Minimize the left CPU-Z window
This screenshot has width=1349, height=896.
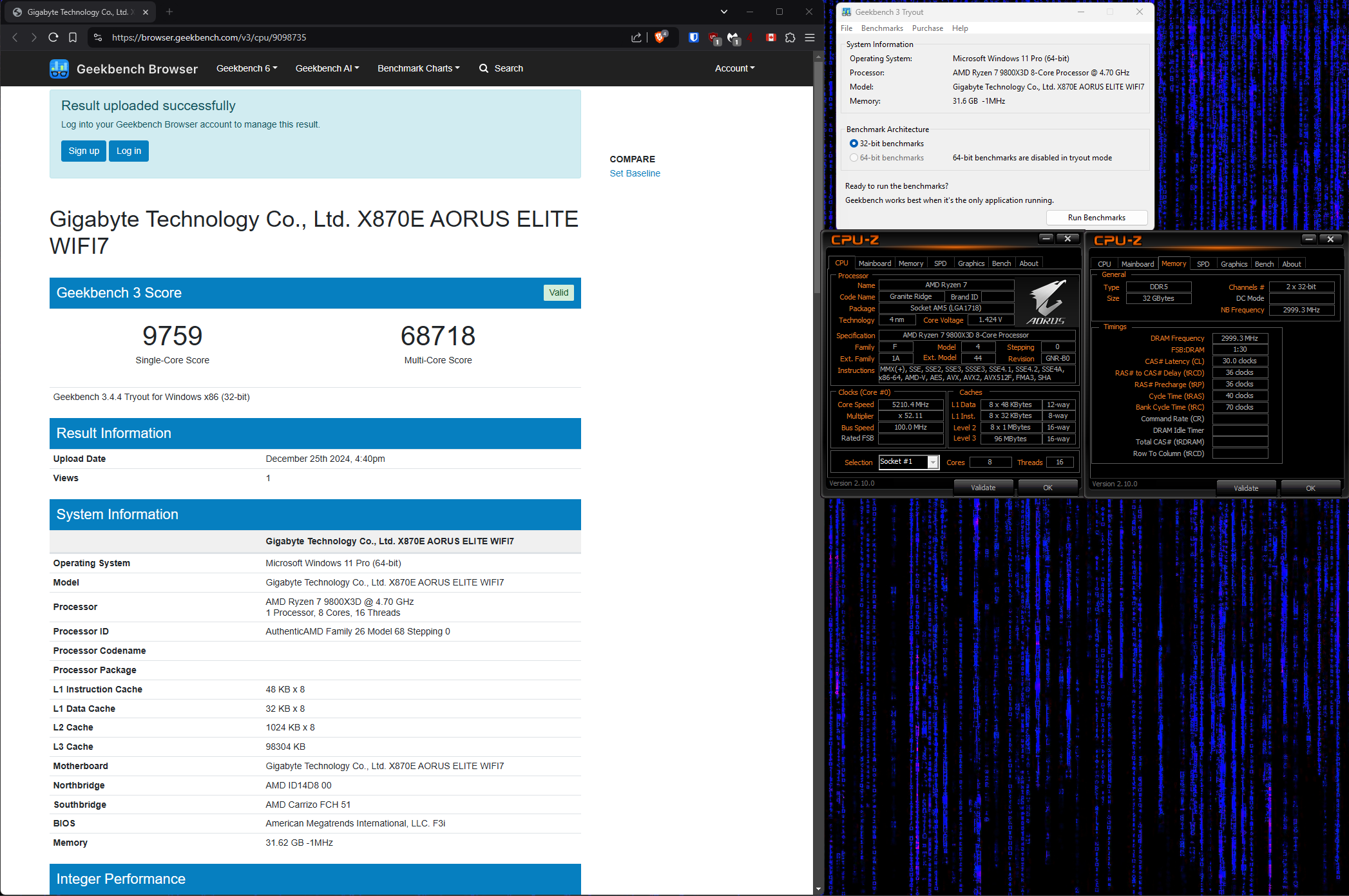click(1046, 239)
